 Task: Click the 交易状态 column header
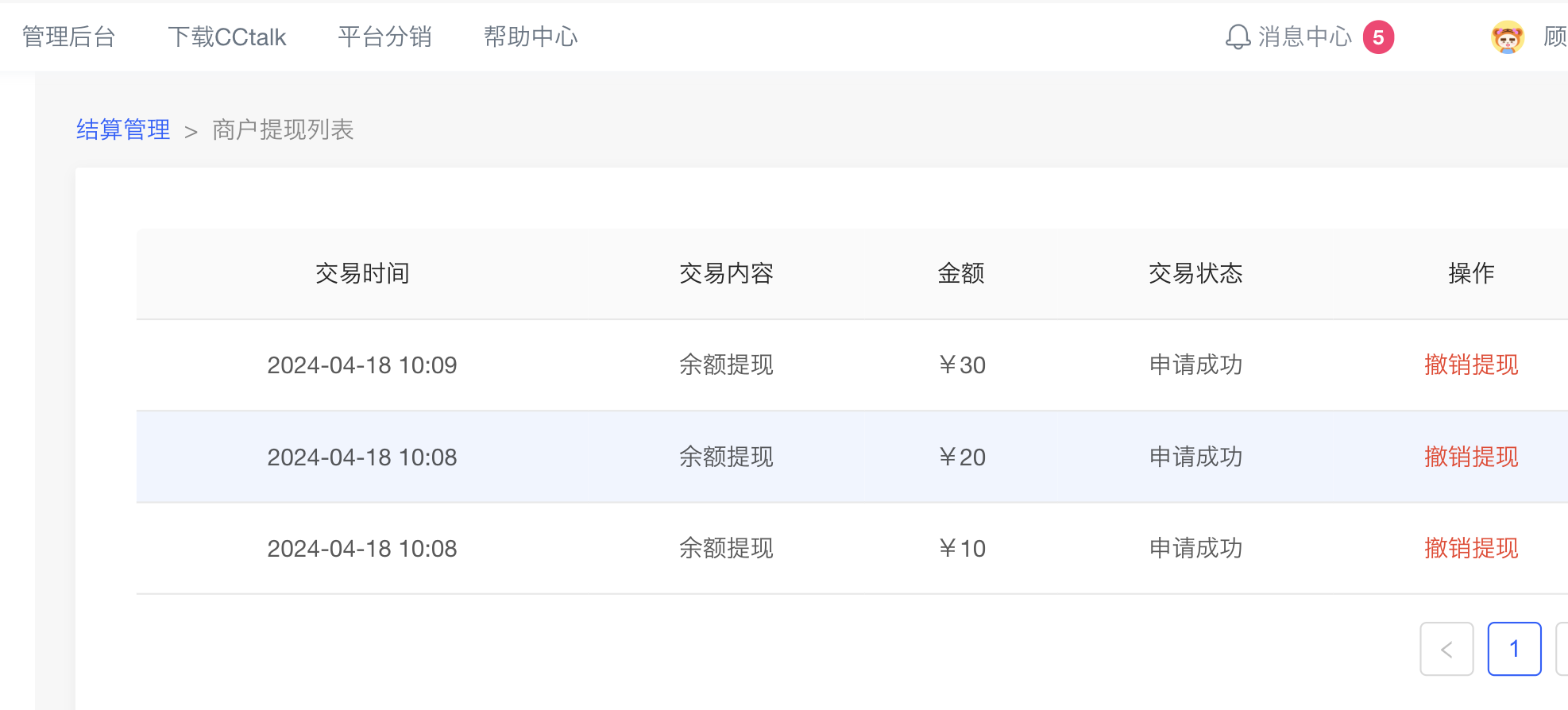pyautogui.click(x=1195, y=273)
